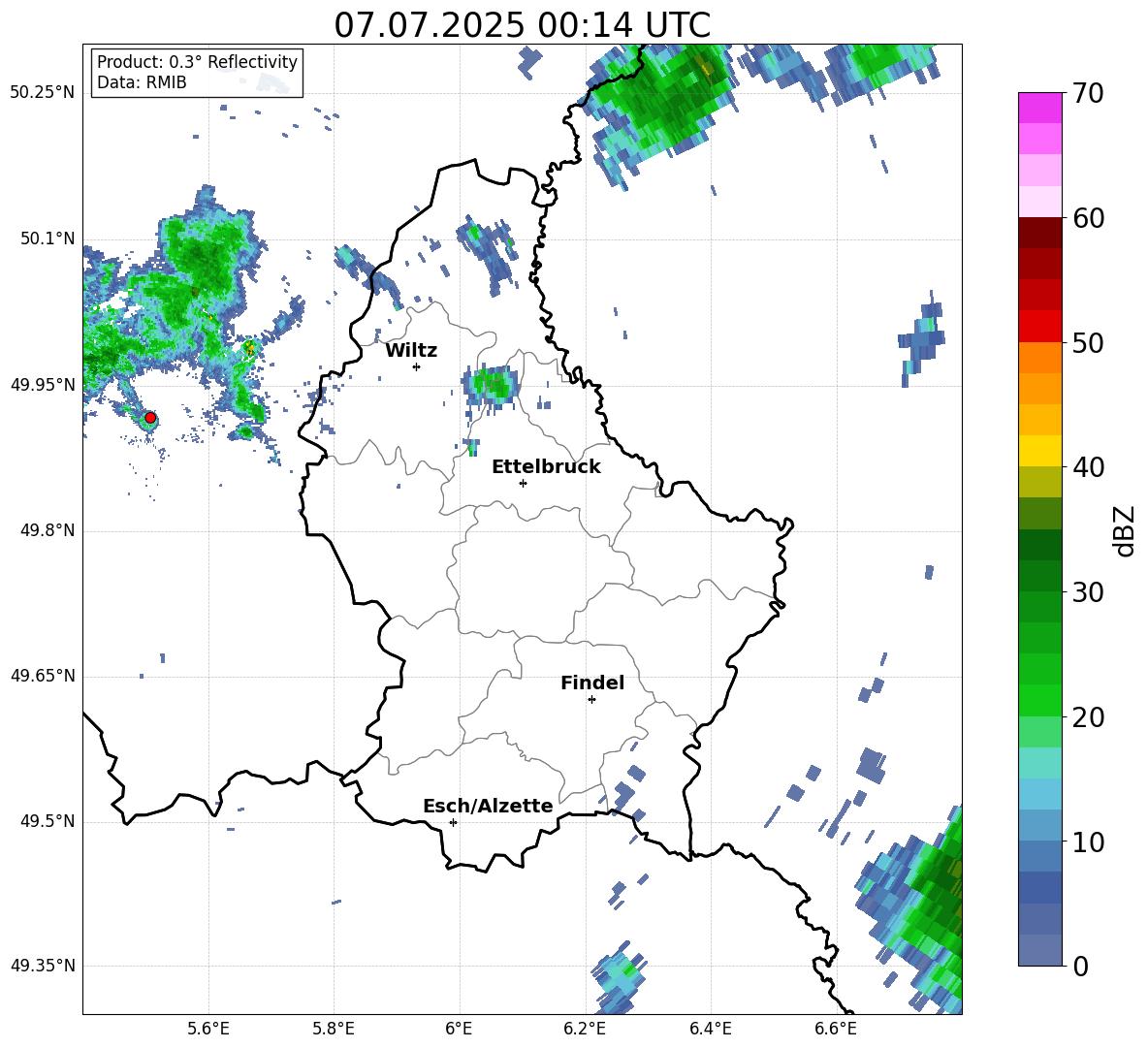The image size is (1148, 1048).
Task: Click the 70 colorbar tick label
Action: pos(1088,94)
